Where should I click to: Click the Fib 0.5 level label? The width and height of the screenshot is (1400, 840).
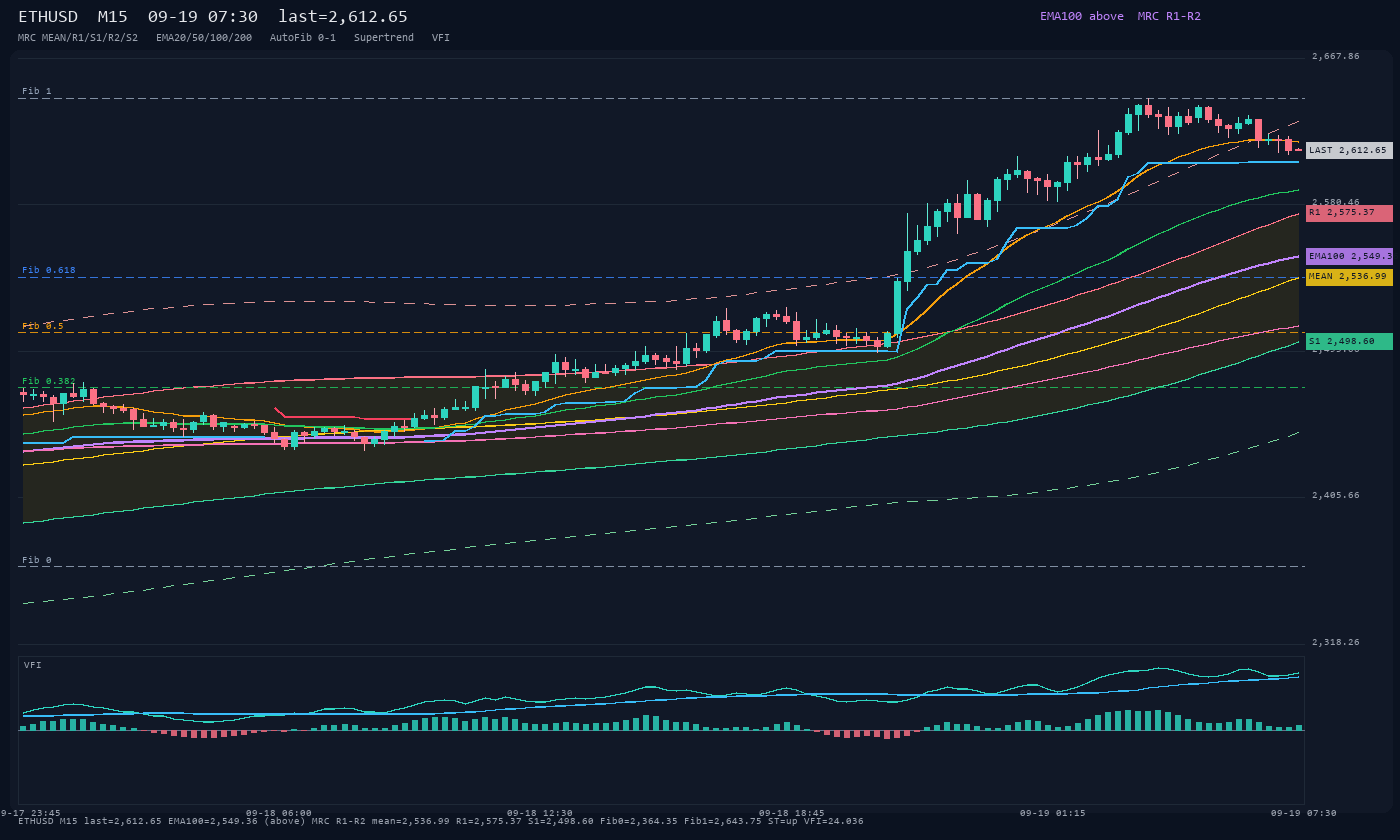43,326
